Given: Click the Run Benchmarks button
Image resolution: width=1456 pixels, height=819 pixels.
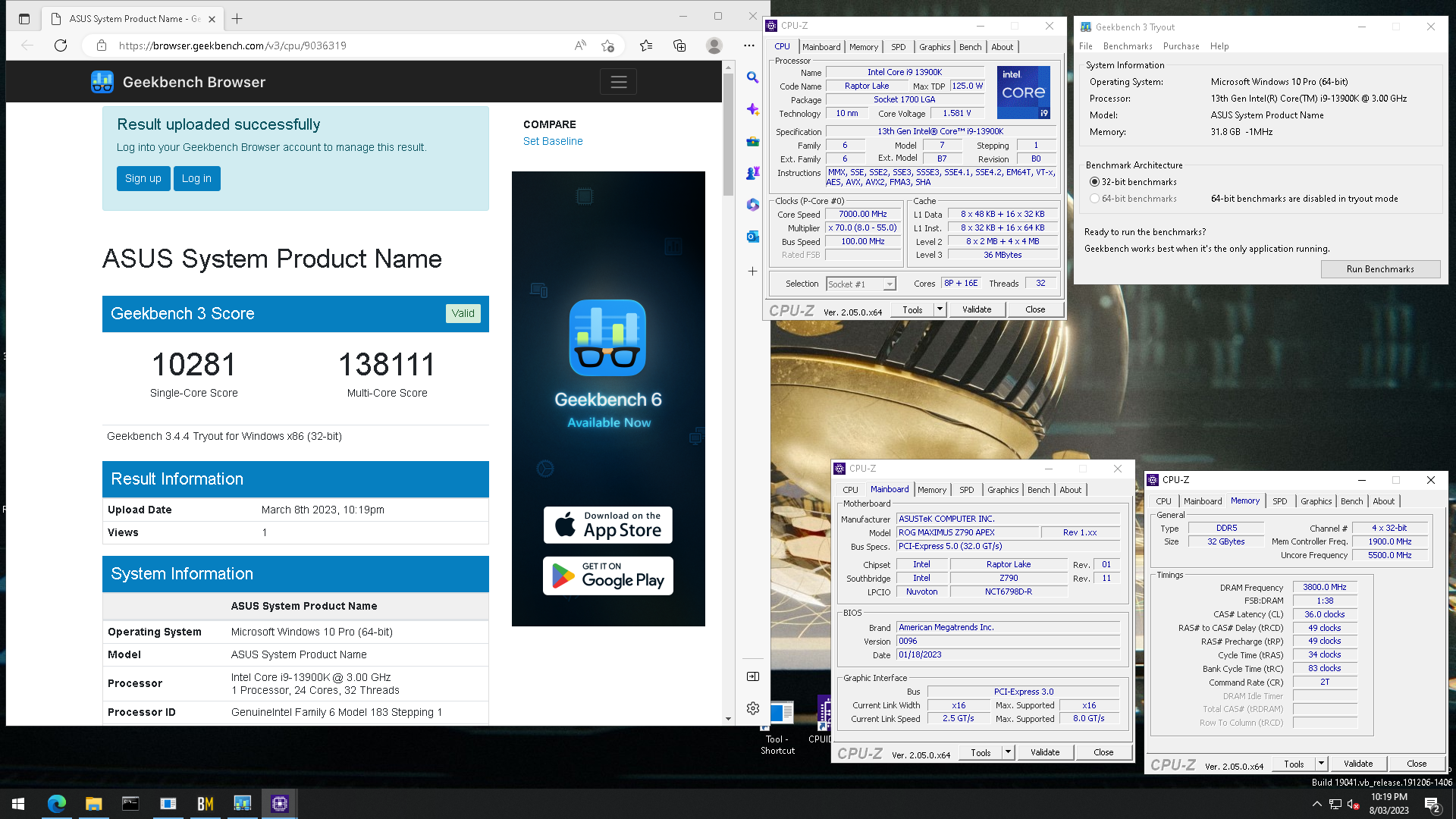Looking at the screenshot, I should coord(1380,269).
